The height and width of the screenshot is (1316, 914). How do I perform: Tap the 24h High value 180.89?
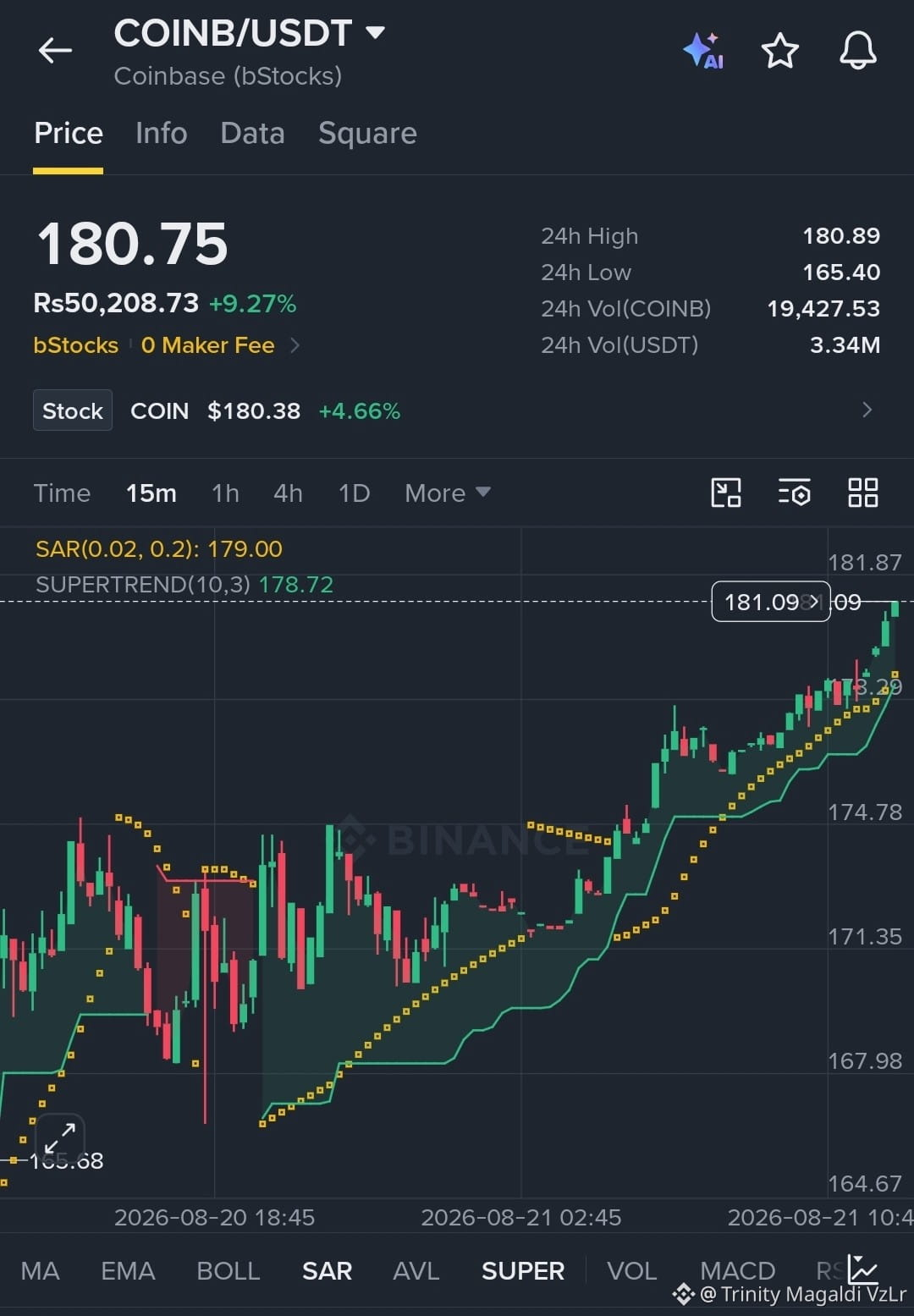[x=841, y=236]
